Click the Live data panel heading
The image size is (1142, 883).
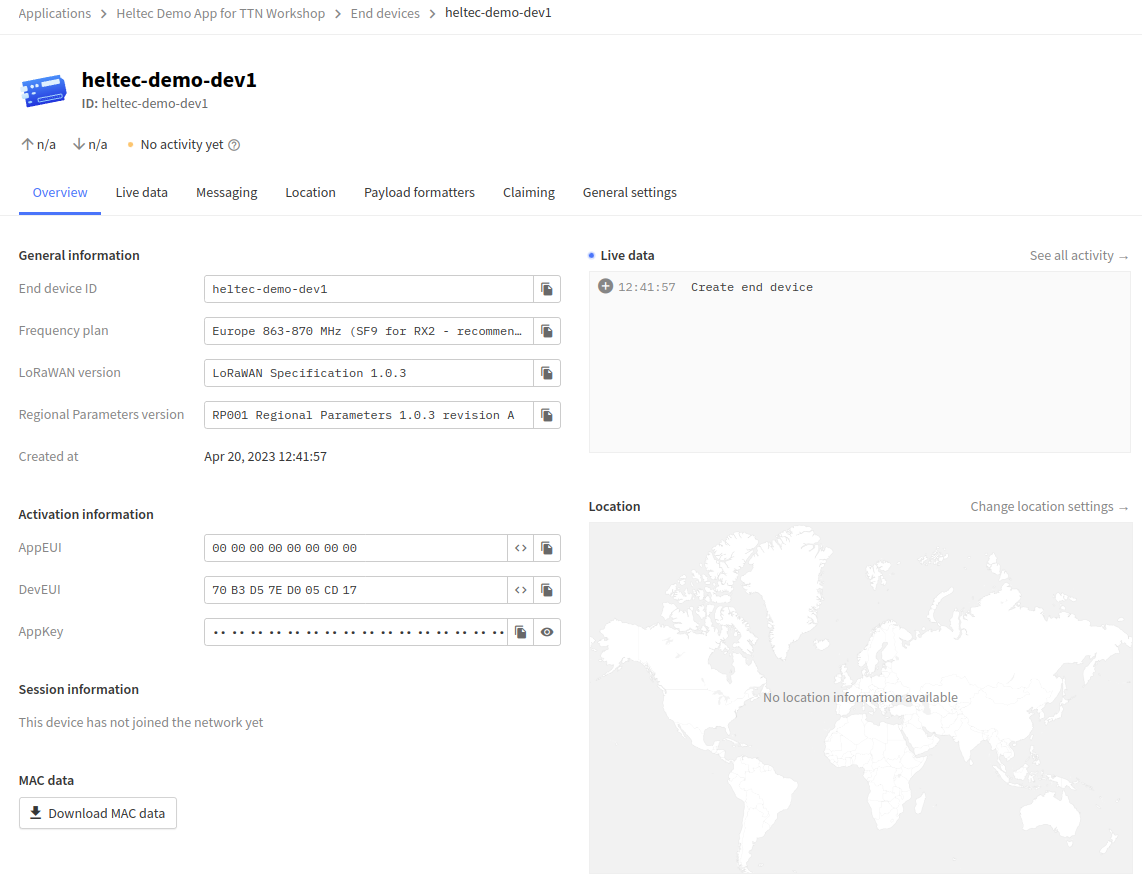coord(627,256)
